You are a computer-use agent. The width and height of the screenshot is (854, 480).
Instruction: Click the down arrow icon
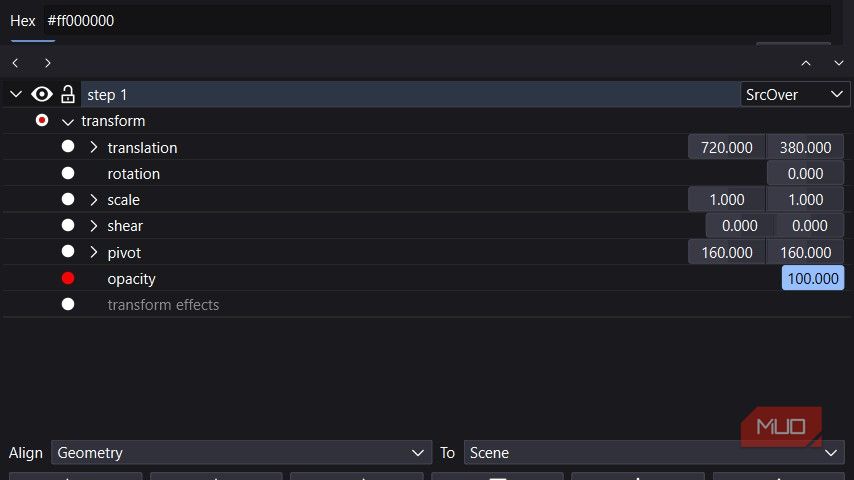tap(839, 63)
